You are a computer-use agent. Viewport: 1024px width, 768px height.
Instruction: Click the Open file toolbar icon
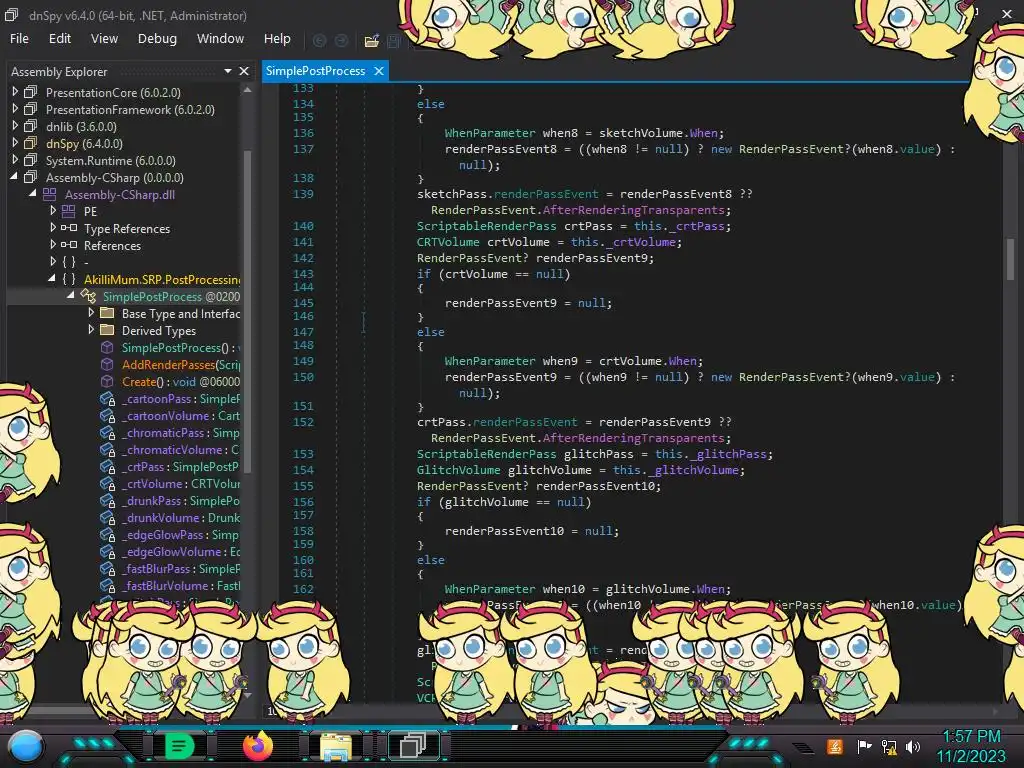(x=372, y=40)
